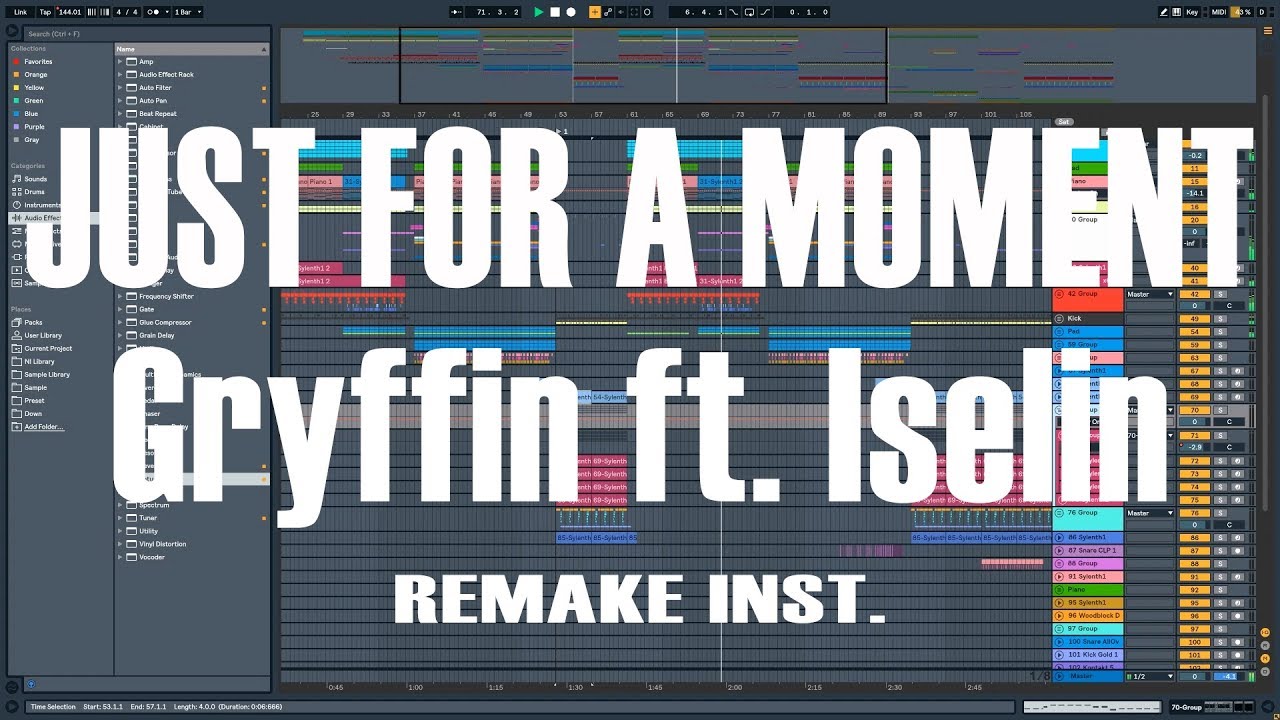
Task: Open Current Project in Places
Action: click(48, 348)
